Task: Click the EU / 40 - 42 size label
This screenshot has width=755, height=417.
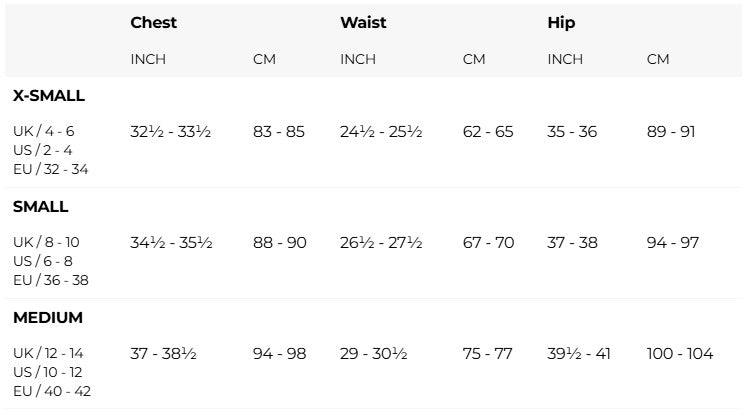Action: (x=52, y=391)
